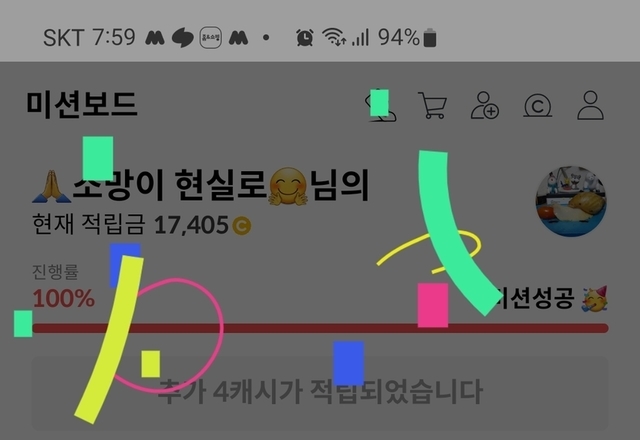Tap the alarm clock status icon

(x=305, y=38)
